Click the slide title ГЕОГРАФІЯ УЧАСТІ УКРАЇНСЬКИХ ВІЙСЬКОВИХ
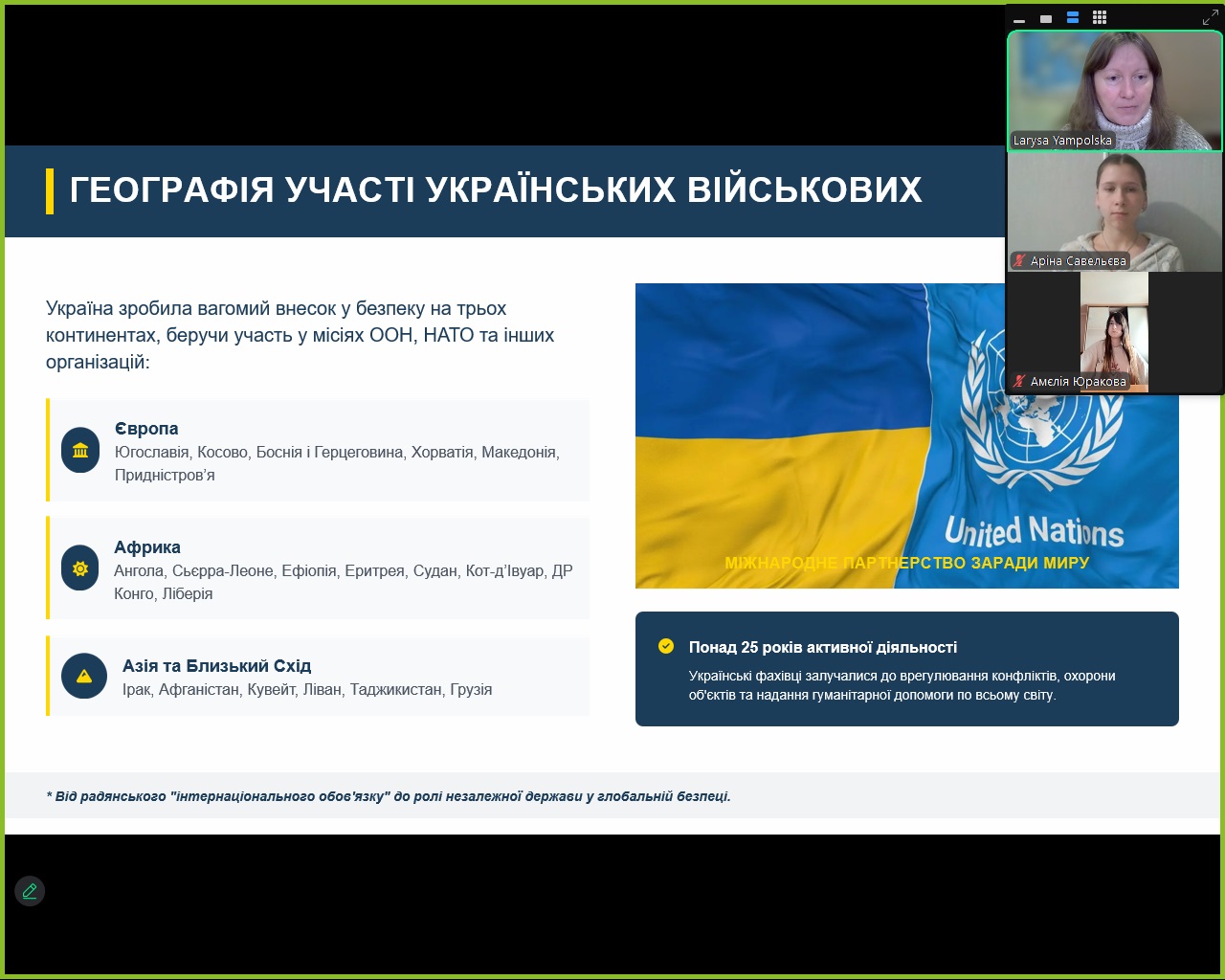 tap(496, 190)
